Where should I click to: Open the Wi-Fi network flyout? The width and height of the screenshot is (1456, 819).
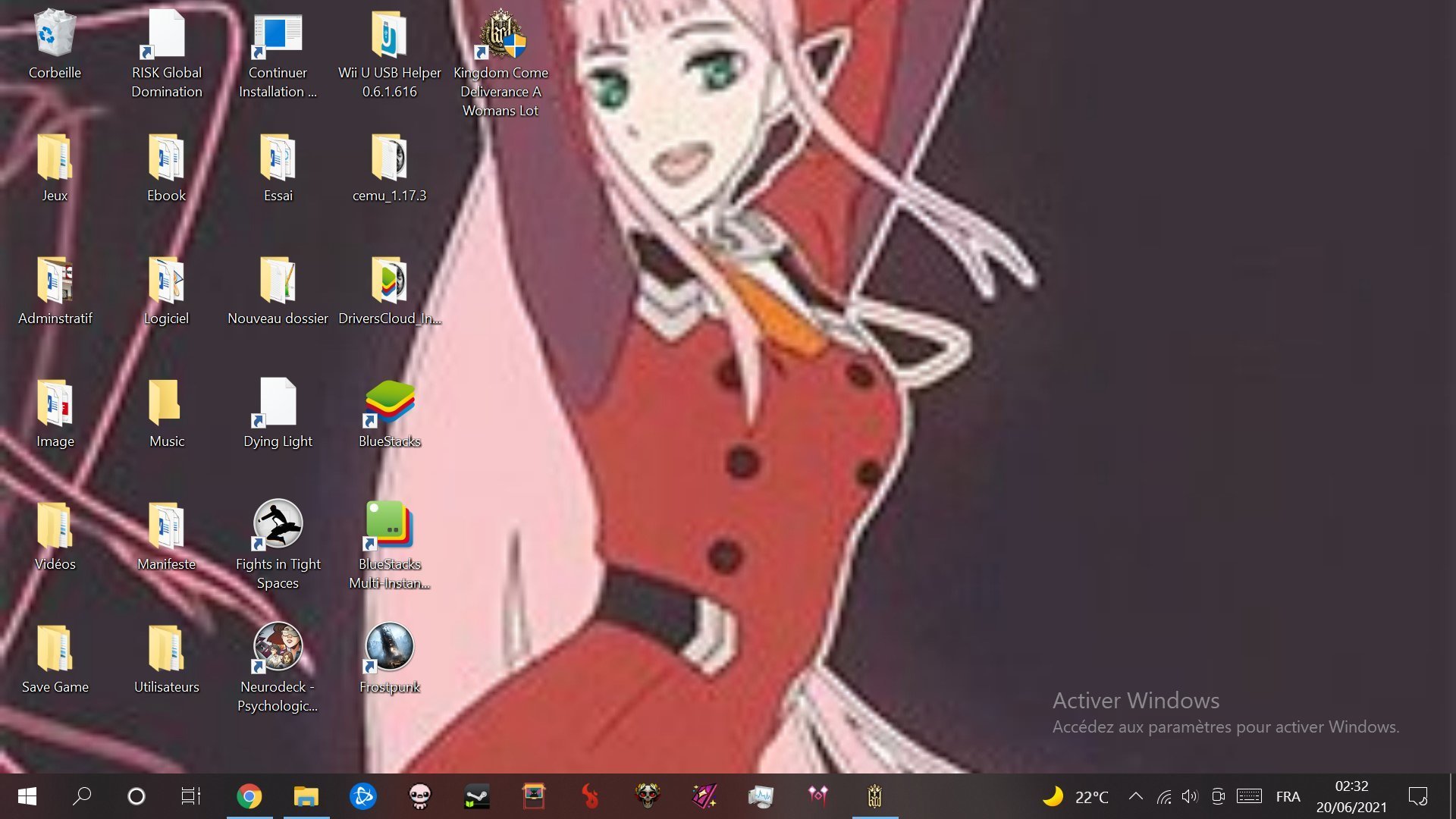coord(1164,796)
